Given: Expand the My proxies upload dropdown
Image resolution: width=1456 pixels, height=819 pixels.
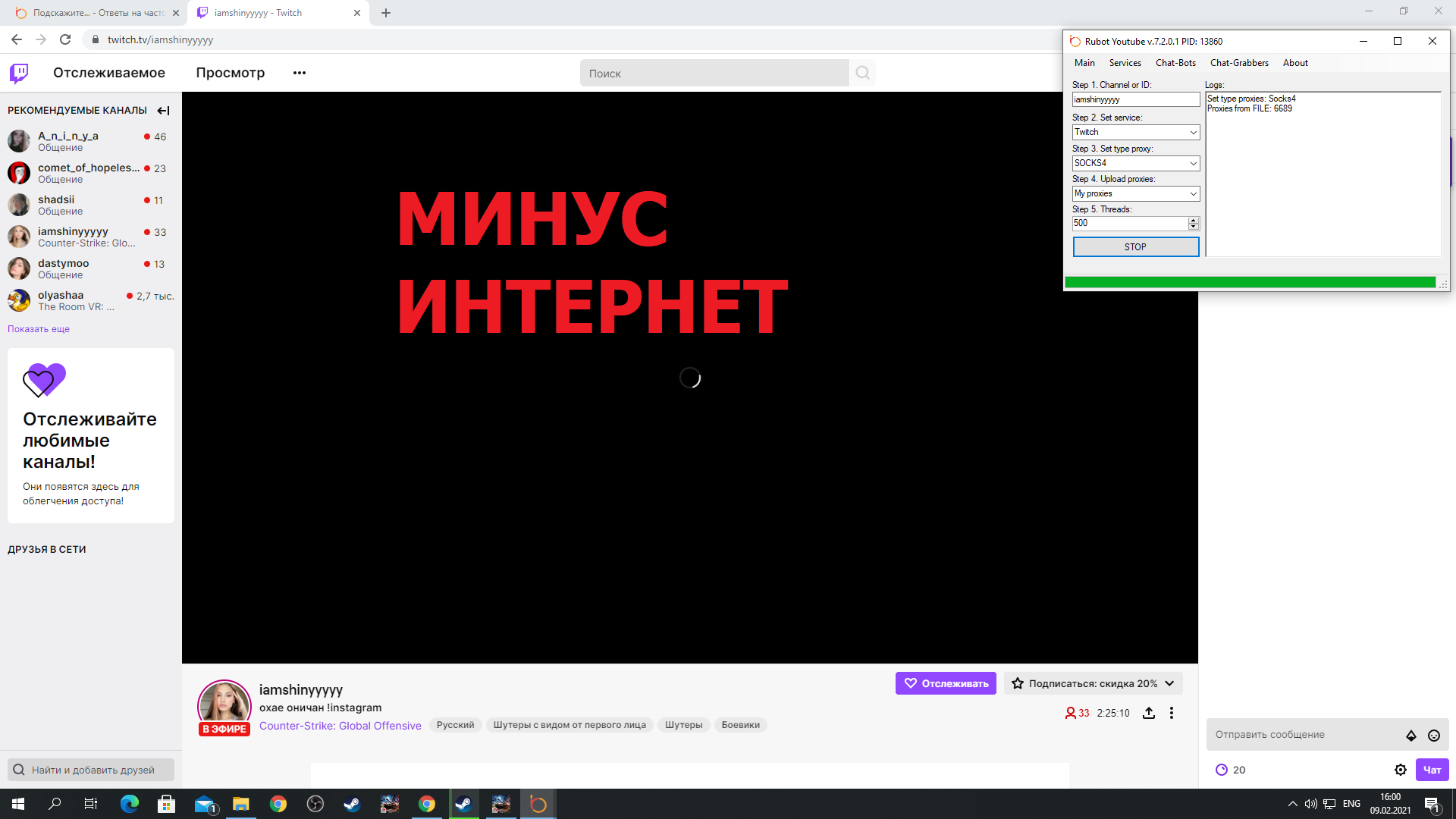Looking at the screenshot, I should click(1193, 193).
